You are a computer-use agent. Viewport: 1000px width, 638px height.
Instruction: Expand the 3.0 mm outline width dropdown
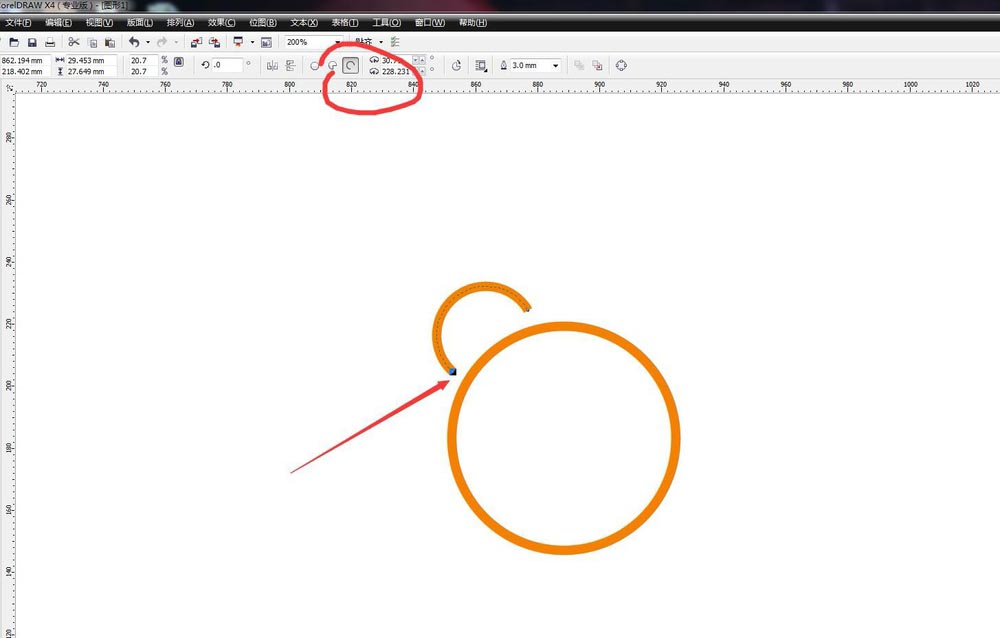pyautogui.click(x=555, y=66)
